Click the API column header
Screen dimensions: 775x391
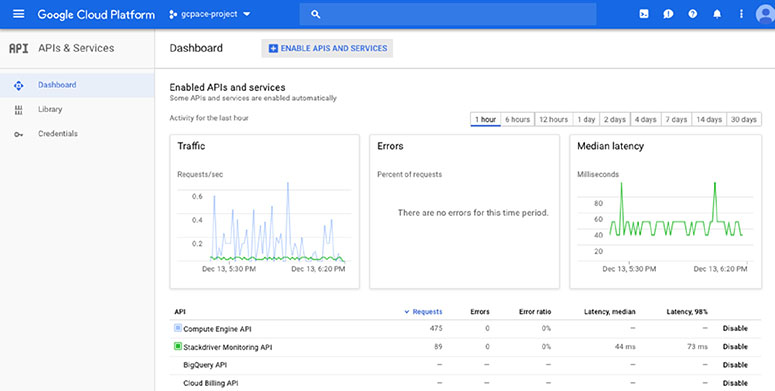(179, 312)
